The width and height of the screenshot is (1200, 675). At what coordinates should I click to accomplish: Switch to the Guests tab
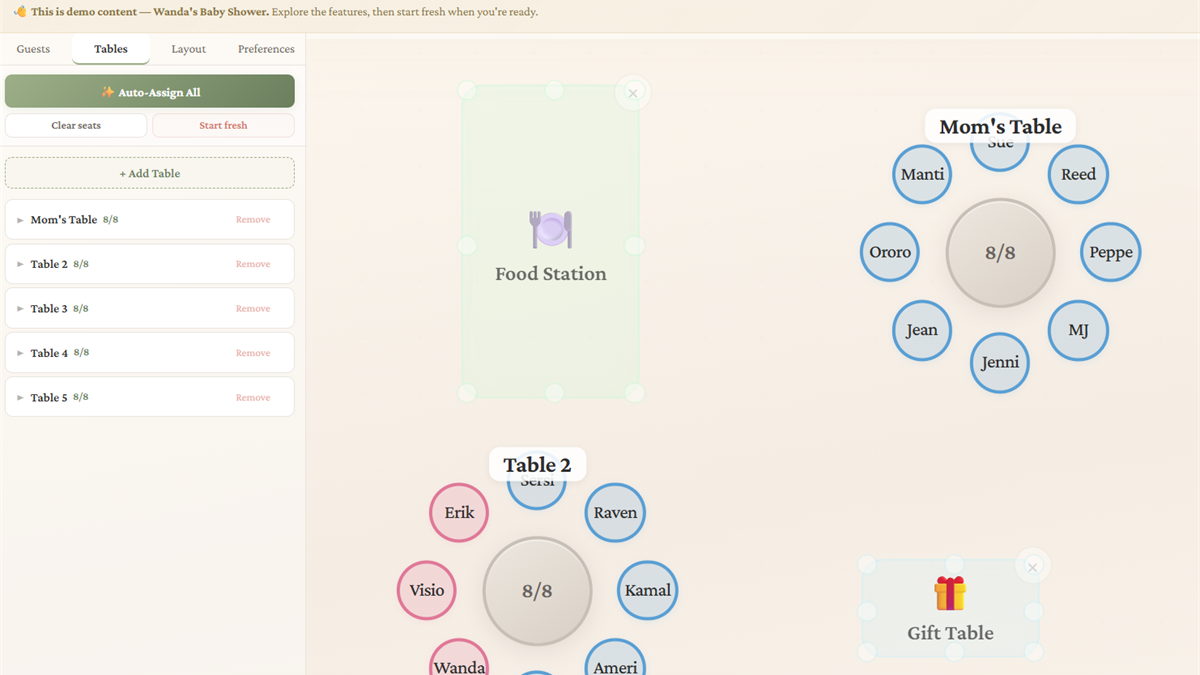(33, 49)
